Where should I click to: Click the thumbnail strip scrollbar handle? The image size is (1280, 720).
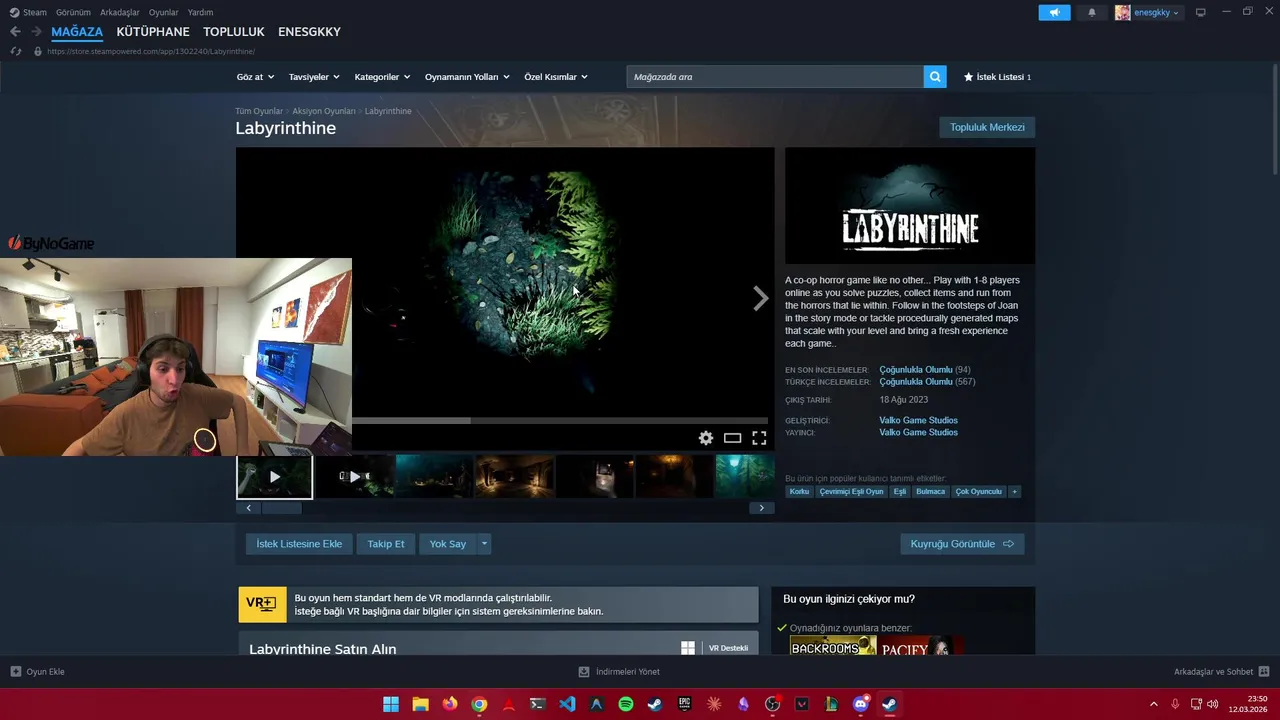(x=281, y=508)
